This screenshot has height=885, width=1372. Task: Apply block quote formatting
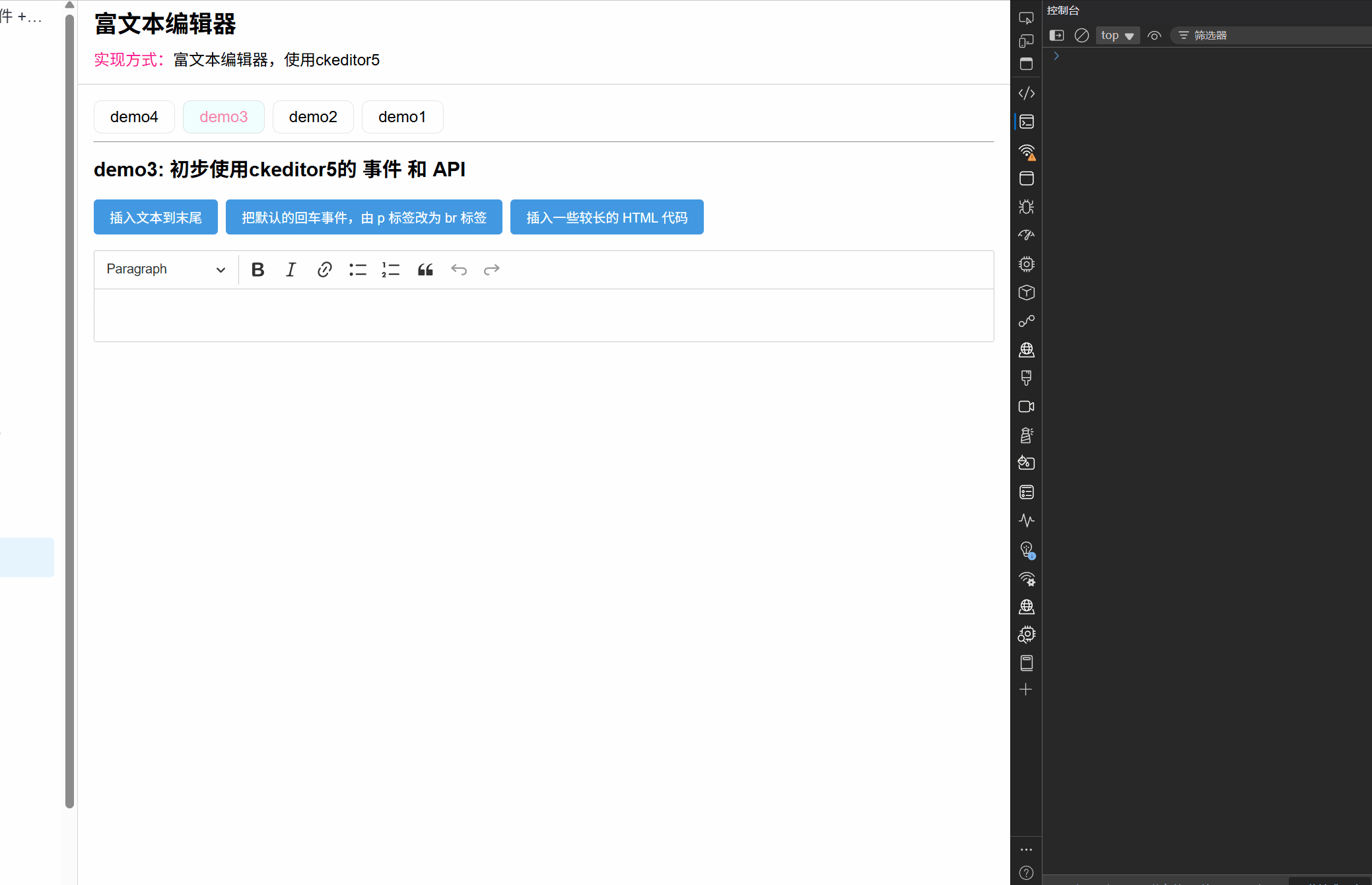[x=425, y=269]
